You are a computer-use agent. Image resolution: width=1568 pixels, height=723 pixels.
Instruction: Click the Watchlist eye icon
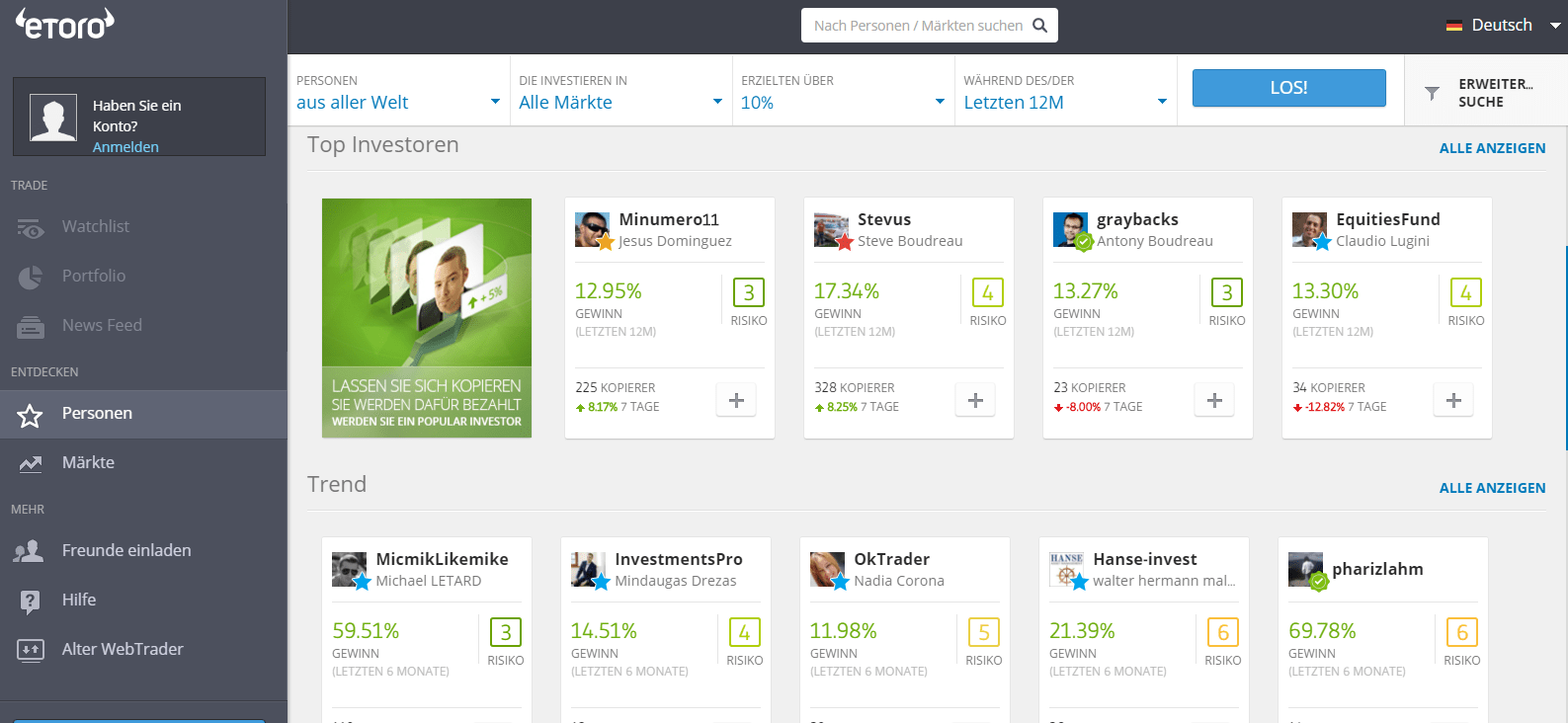tap(31, 227)
